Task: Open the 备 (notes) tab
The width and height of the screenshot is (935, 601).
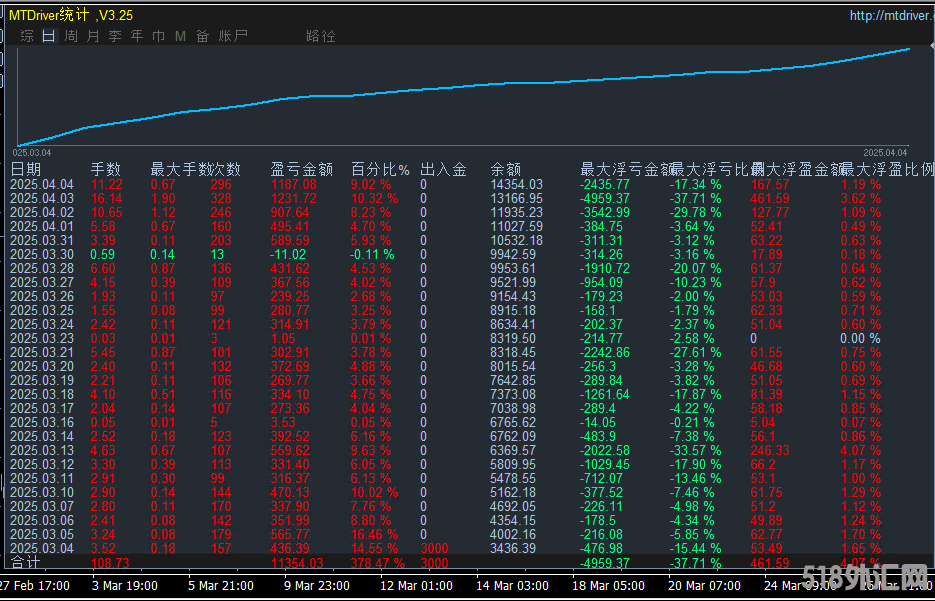Action: pyautogui.click(x=202, y=36)
